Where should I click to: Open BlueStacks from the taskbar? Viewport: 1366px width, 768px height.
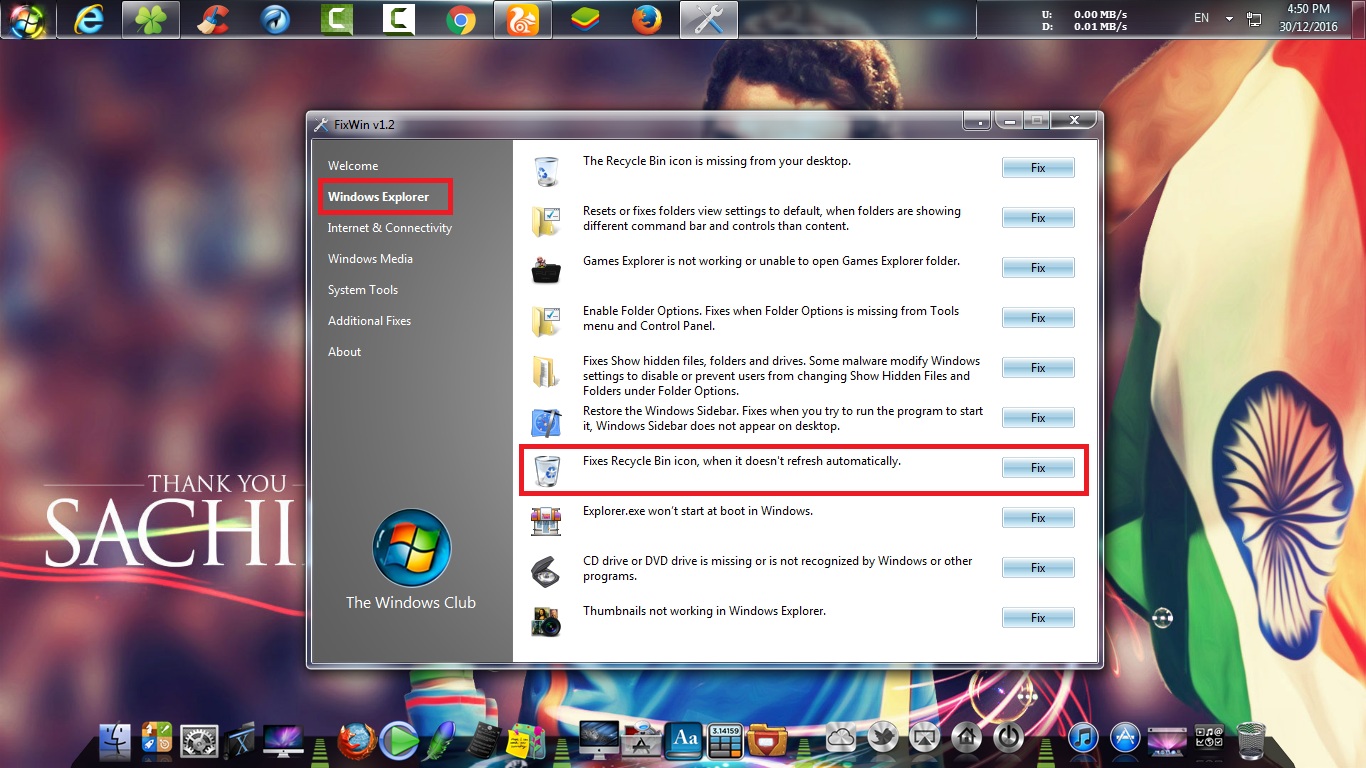coord(585,20)
